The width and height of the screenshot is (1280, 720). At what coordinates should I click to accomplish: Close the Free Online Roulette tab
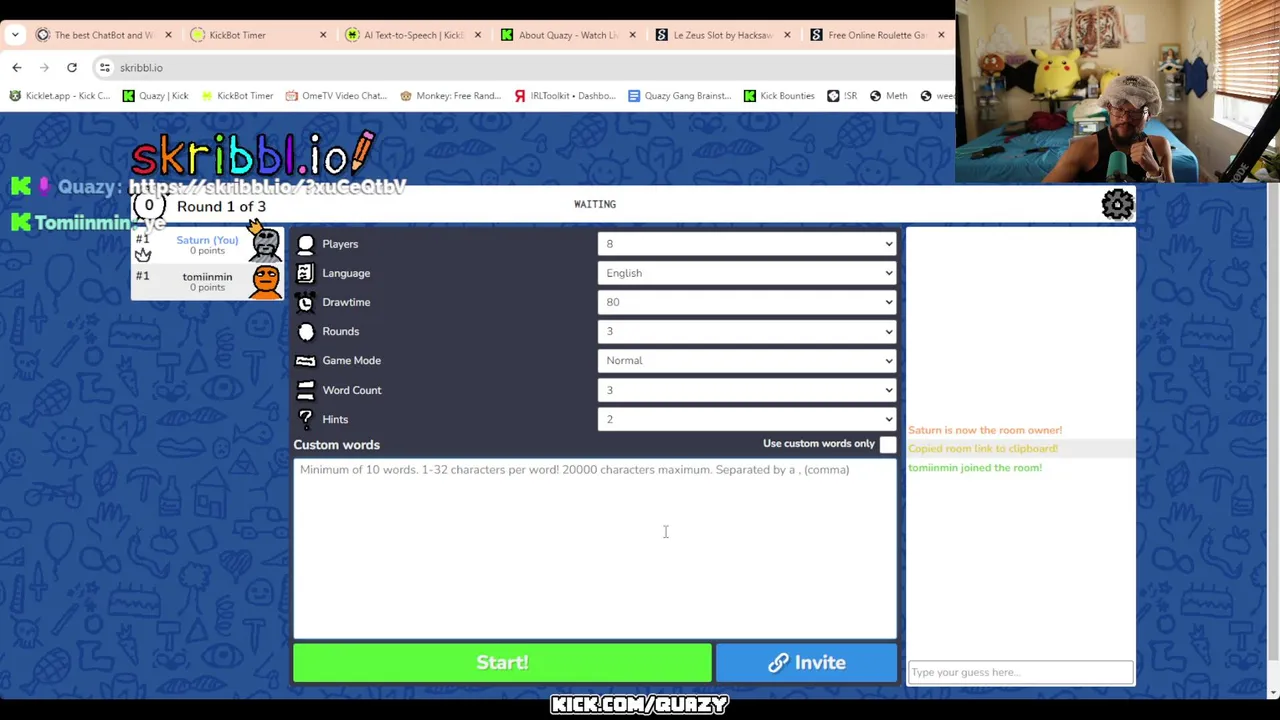click(x=941, y=35)
